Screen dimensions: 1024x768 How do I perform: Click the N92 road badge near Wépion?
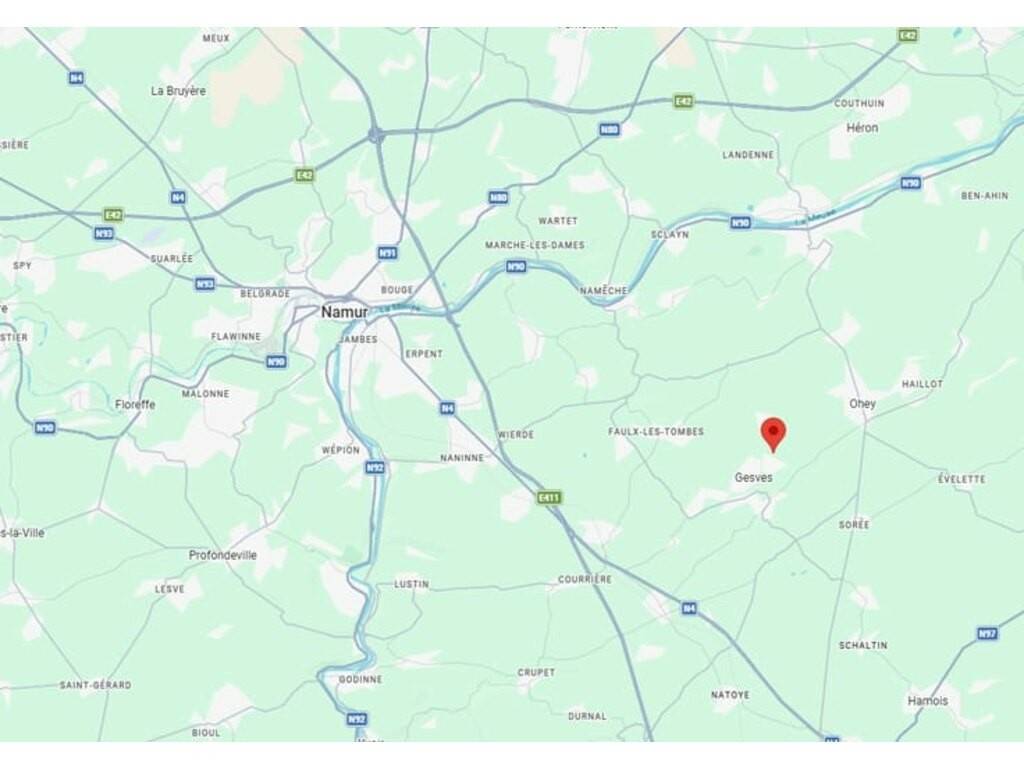tap(375, 468)
